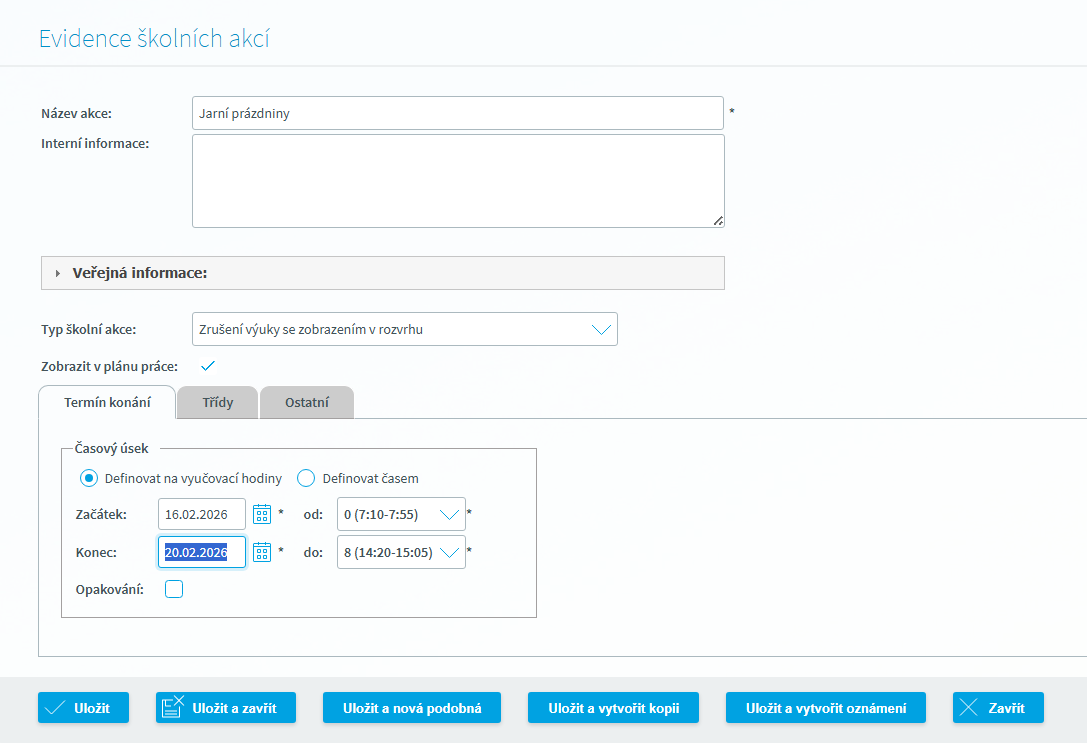Switch to the Ostatní tab
The image size is (1087, 743).
(x=306, y=403)
